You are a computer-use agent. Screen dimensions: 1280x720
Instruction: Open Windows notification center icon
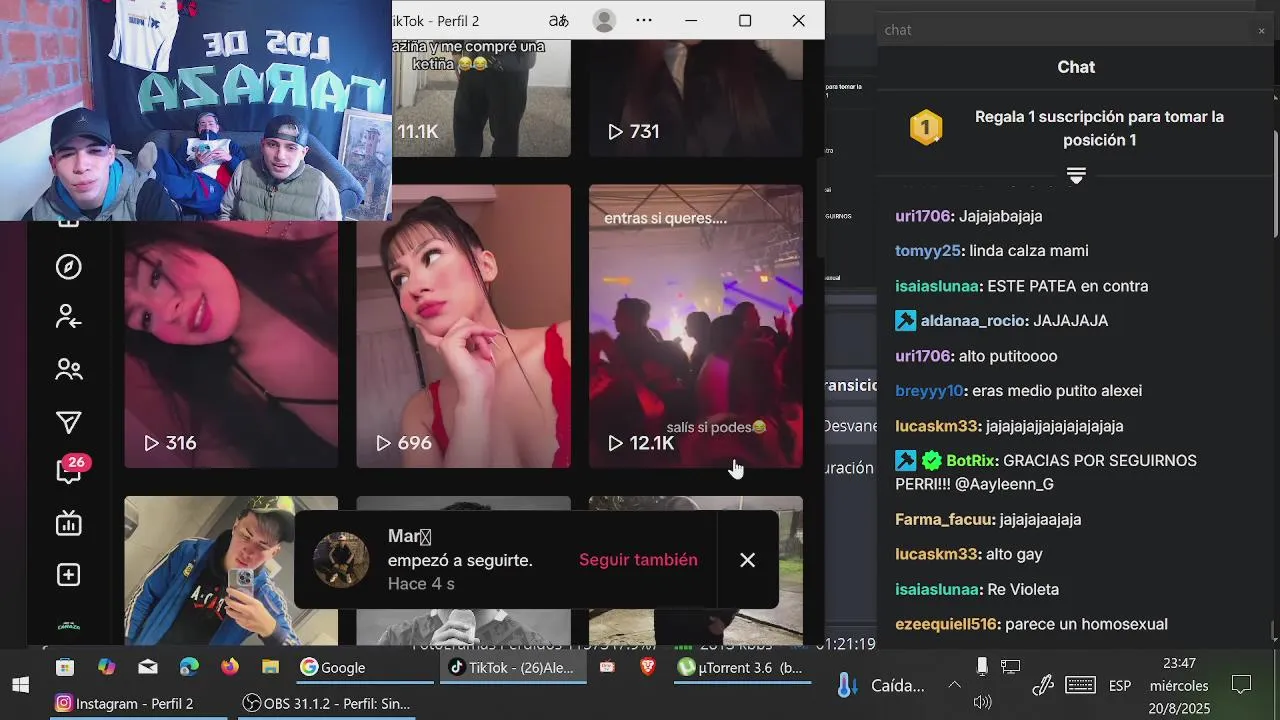[1242, 685]
